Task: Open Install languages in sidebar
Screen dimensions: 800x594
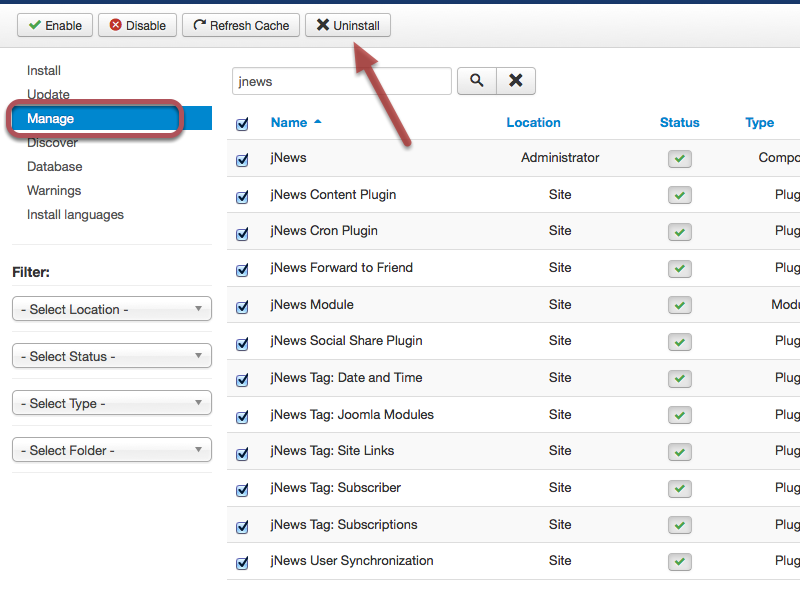Action: 76,214
